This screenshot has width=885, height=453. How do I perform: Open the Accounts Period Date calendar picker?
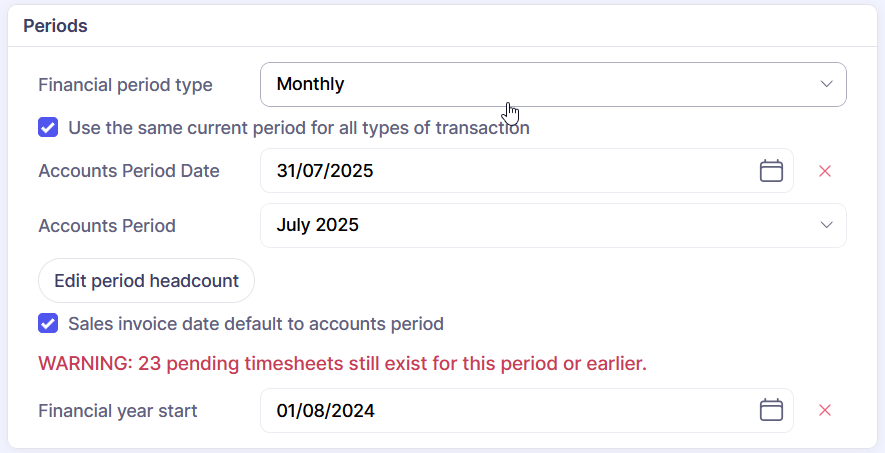point(770,171)
